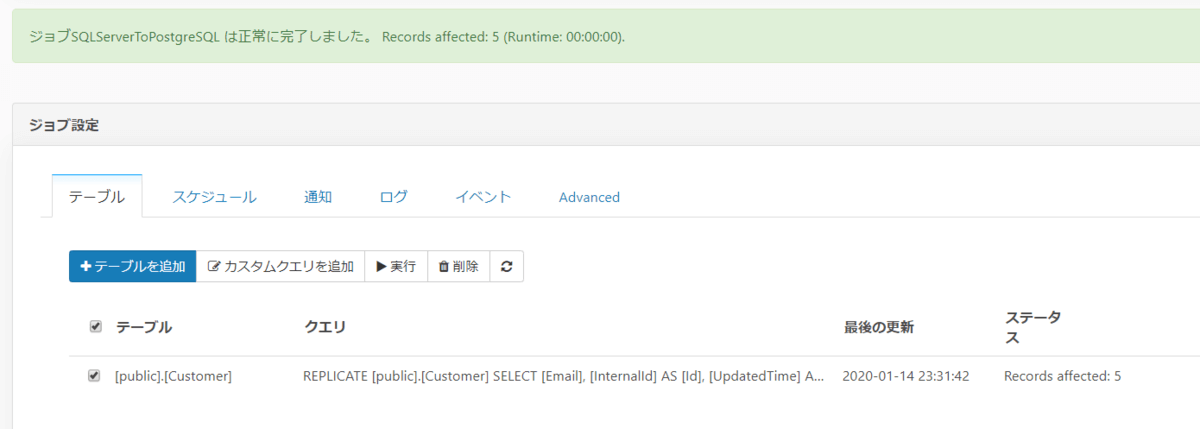Click the [public].[Customer] table name
The width and height of the screenshot is (1200, 429).
click(x=173, y=377)
